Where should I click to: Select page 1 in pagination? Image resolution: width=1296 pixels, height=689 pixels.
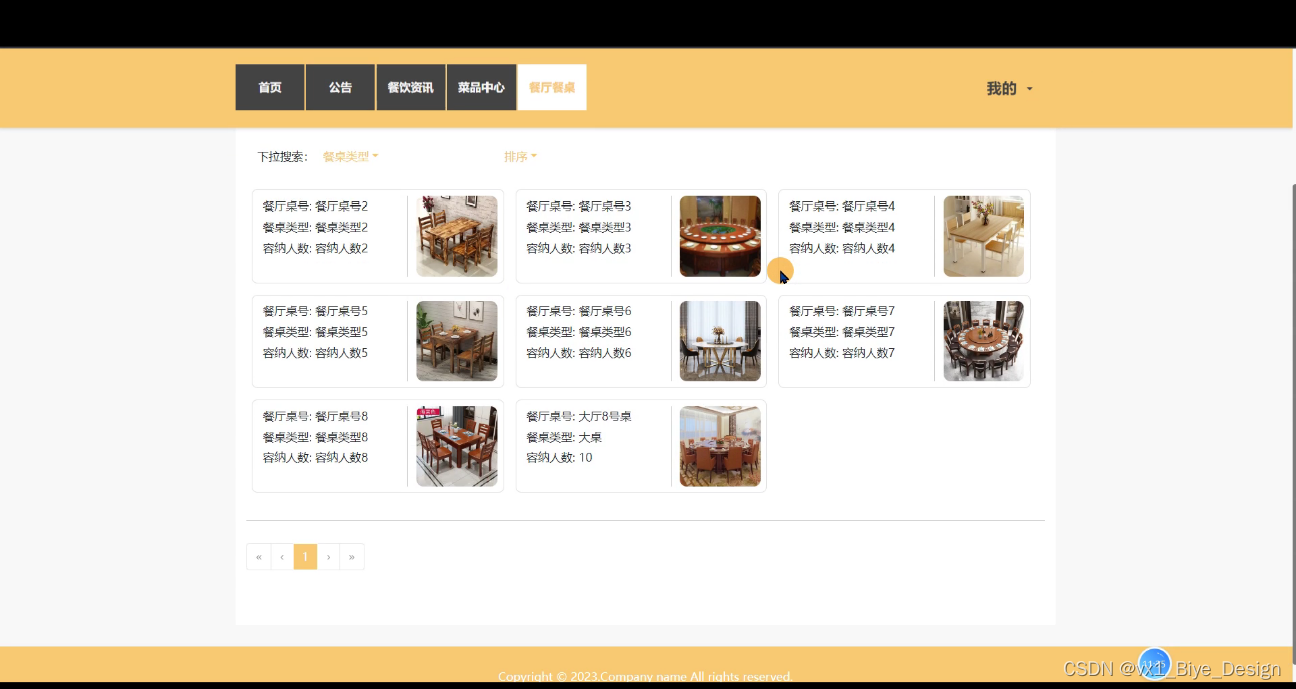(x=305, y=557)
